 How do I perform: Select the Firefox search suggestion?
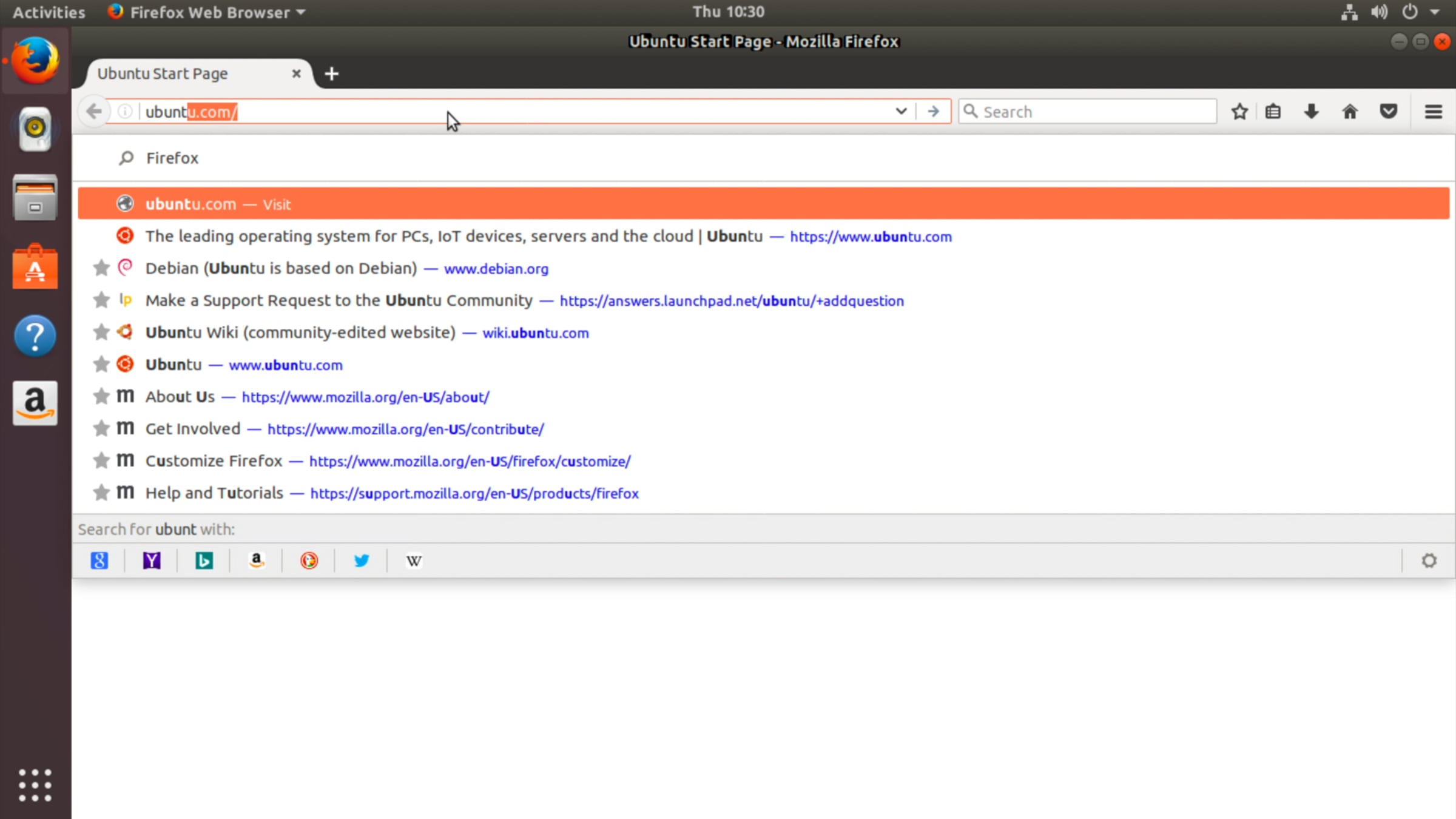(x=763, y=158)
